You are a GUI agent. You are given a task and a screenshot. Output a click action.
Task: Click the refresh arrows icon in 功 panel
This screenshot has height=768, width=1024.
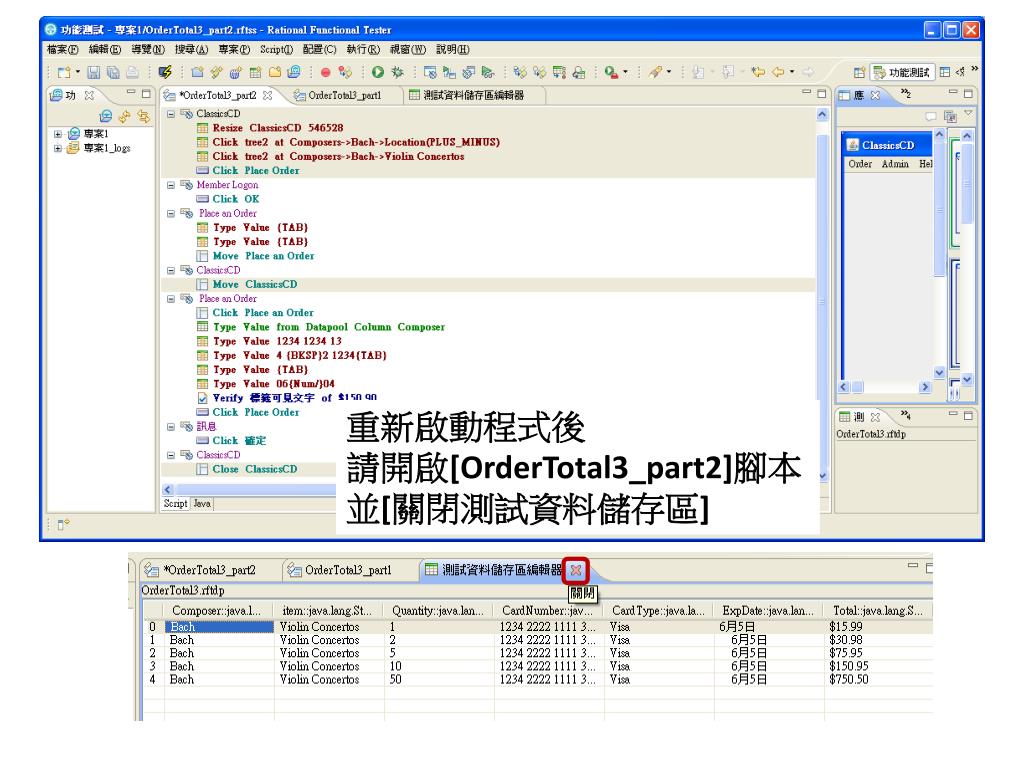tap(125, 116)
